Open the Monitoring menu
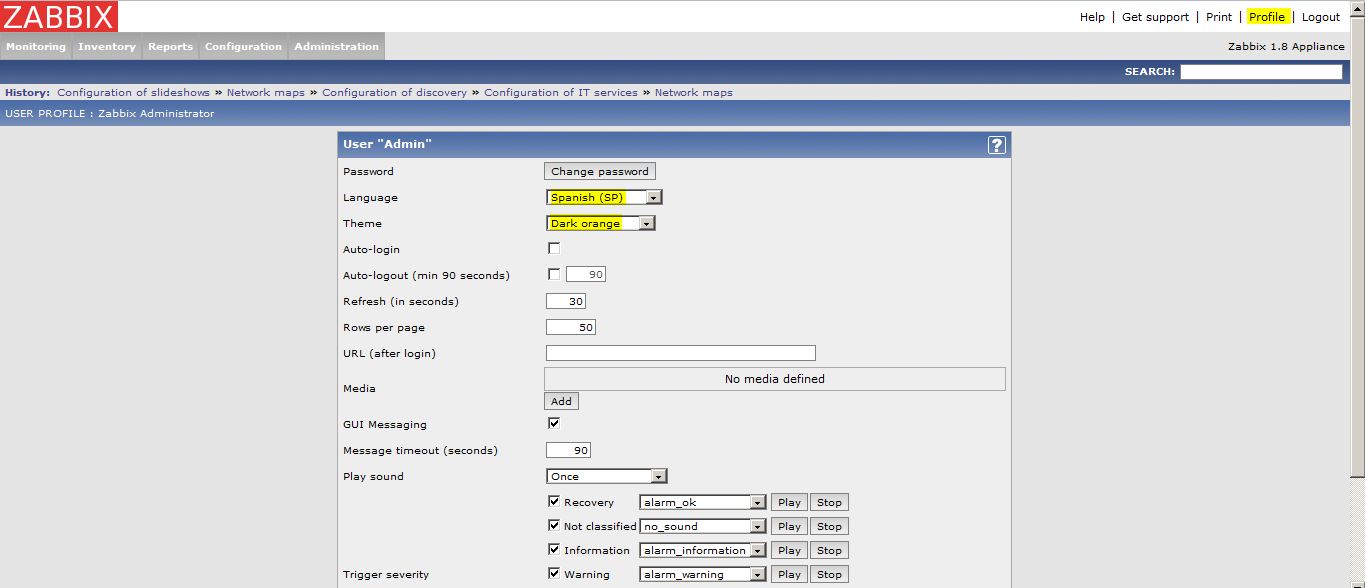This screenshot has width=1365, height=588. 36,47
